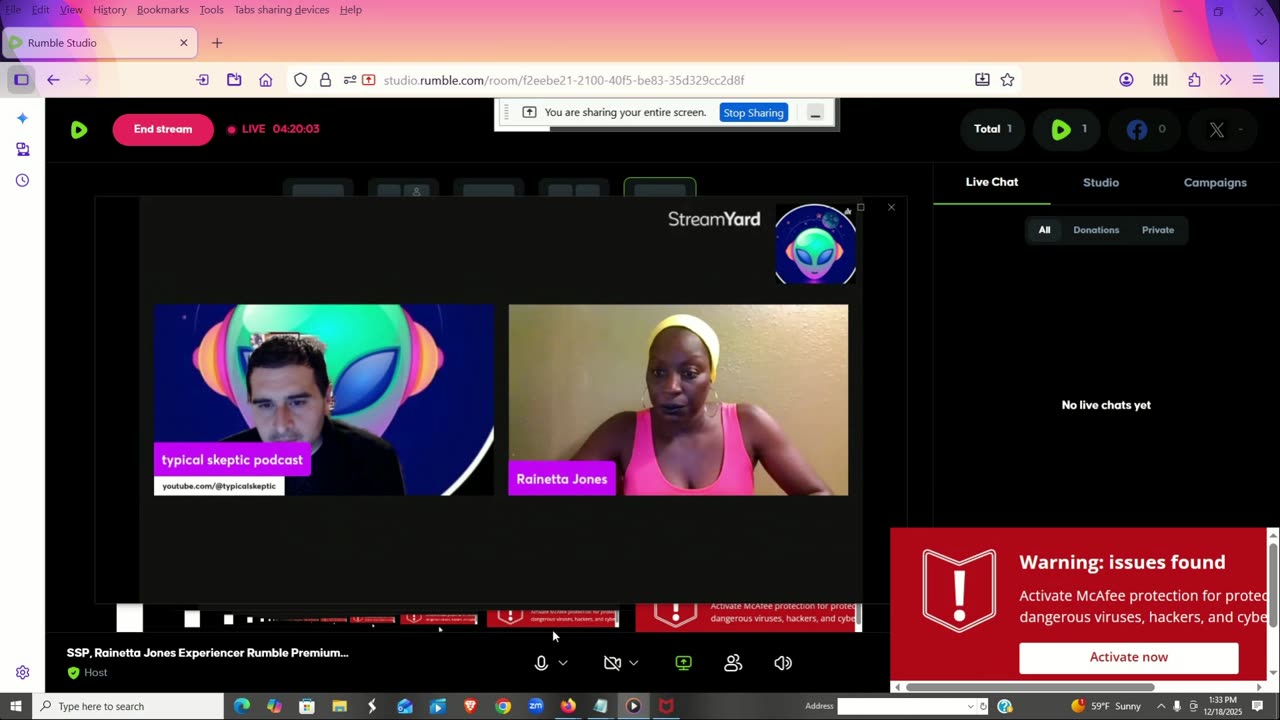Viewport: 1280px width, 720px height.
Task: Click the screen sharing indicator in address bar
Action: coord(369,80)
